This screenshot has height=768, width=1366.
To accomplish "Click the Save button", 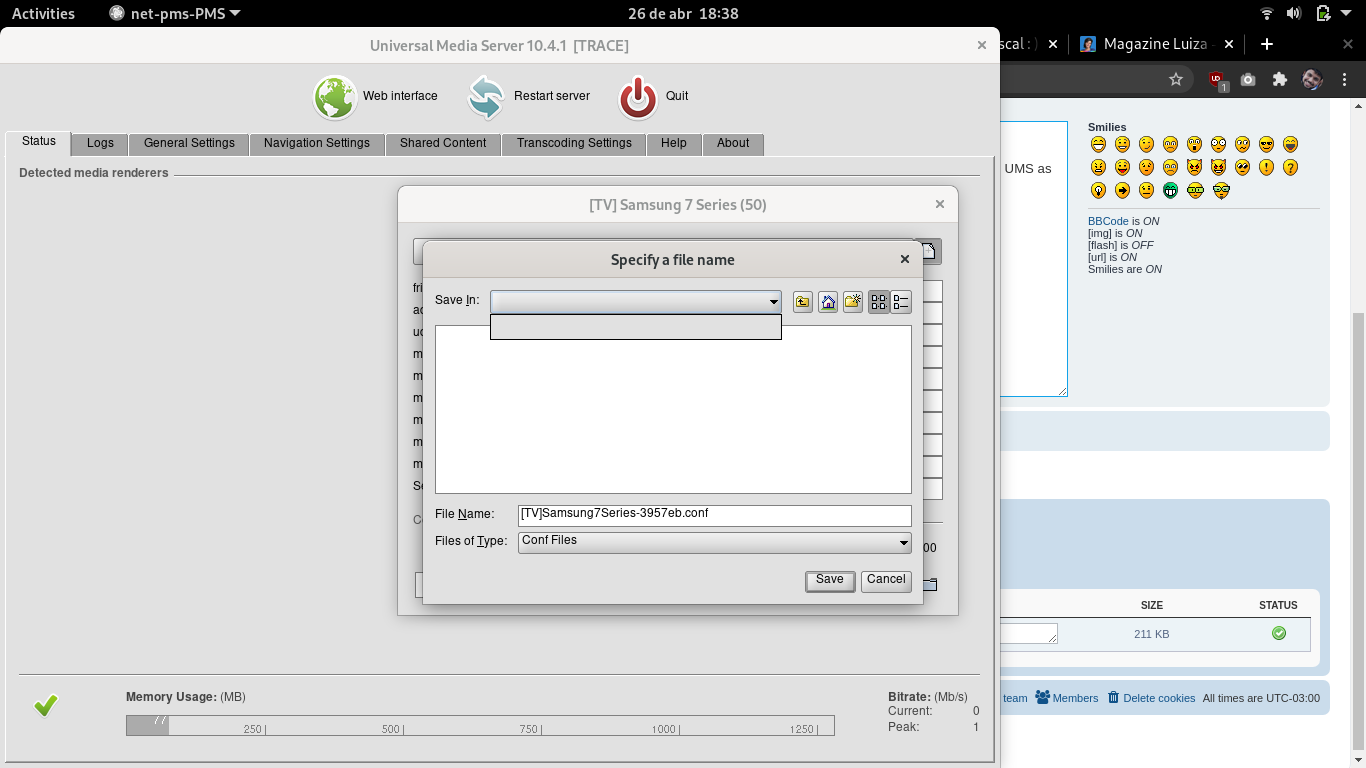I will click(830, 580).
